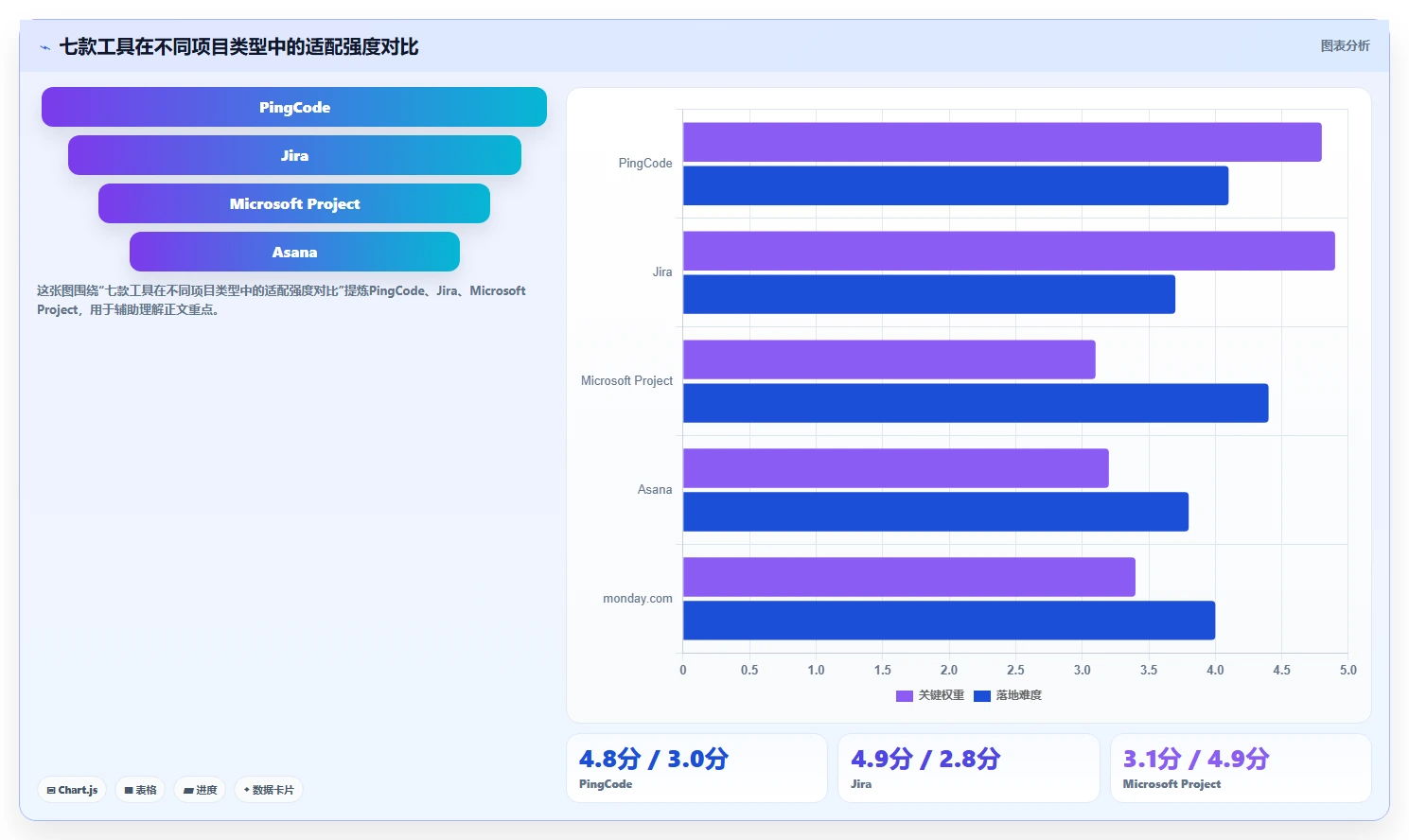
Task: Click Jira blue 落地难度 bar
Action: tap(929, 294)
